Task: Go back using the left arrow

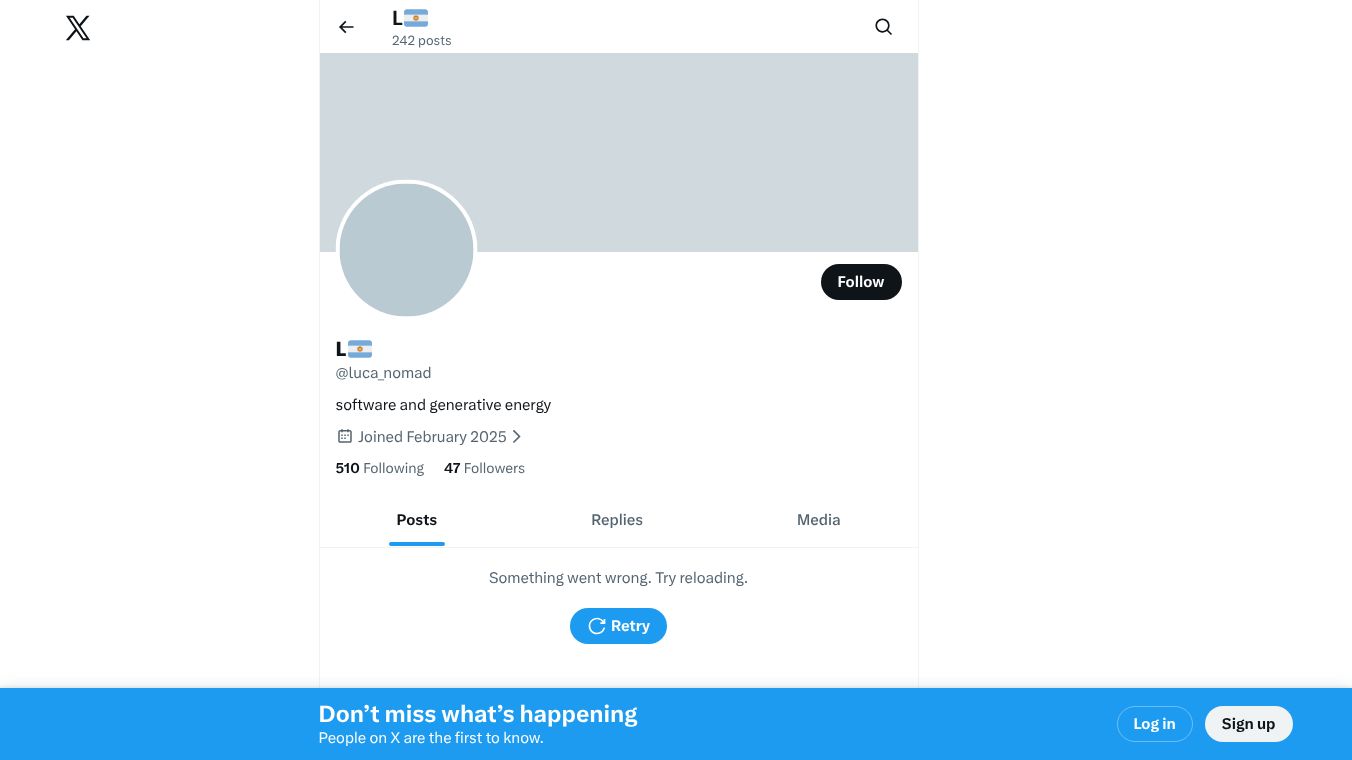Action: (346, 27)
